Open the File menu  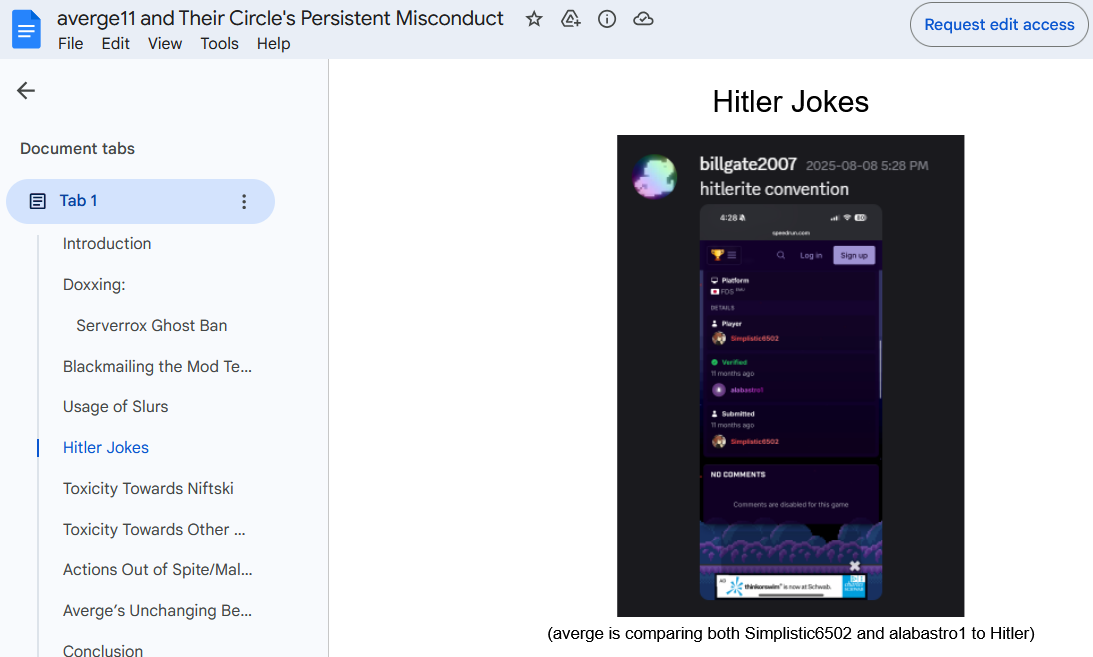(70, 44)
